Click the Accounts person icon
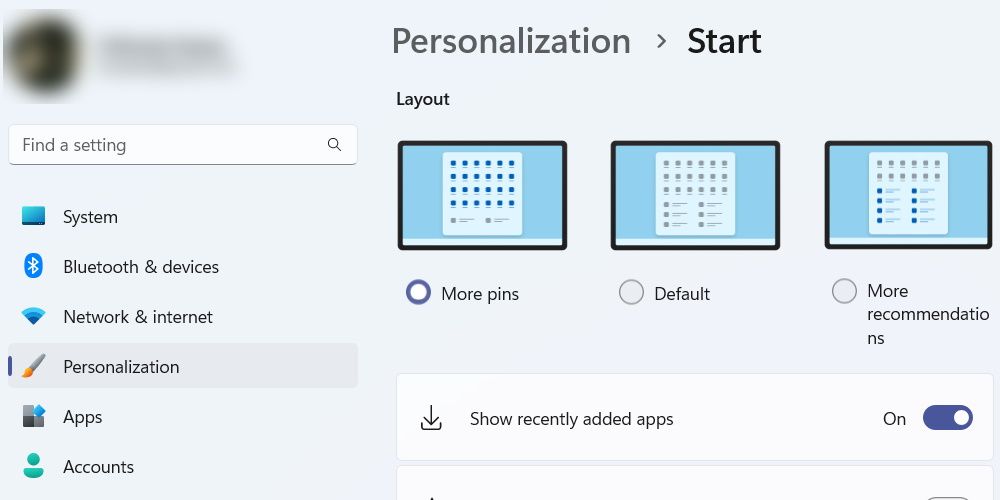The image size is (1000, 500). point(33,466)
